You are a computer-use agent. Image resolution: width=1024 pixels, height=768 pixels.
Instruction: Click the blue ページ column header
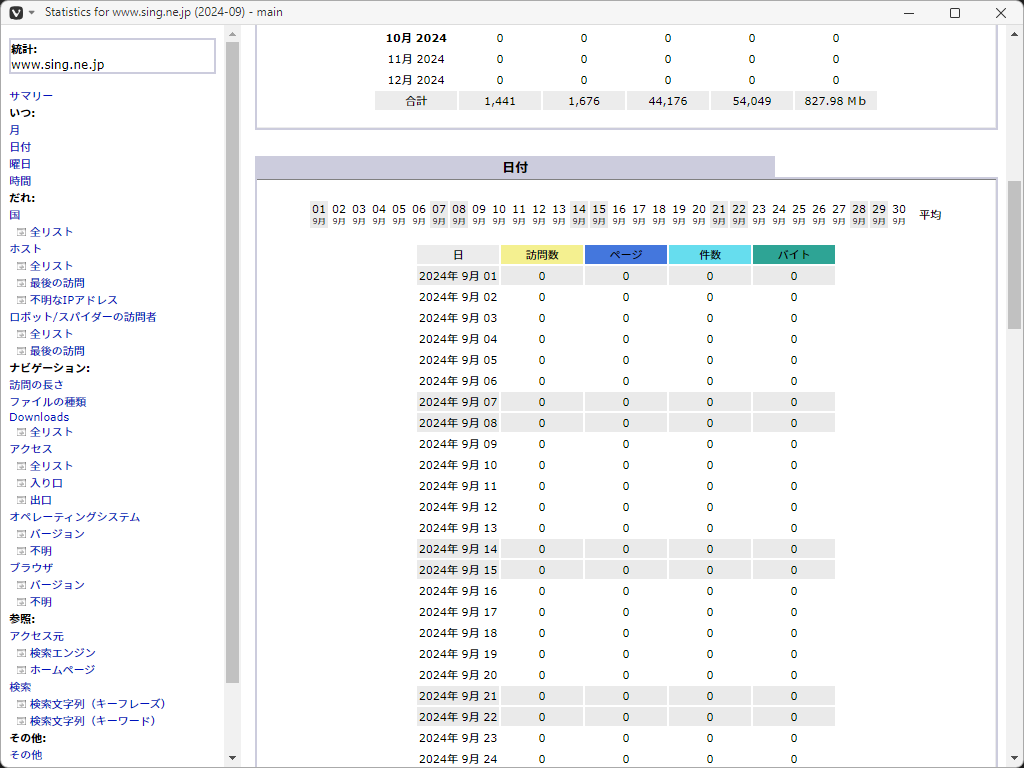[x=626, y=255]
